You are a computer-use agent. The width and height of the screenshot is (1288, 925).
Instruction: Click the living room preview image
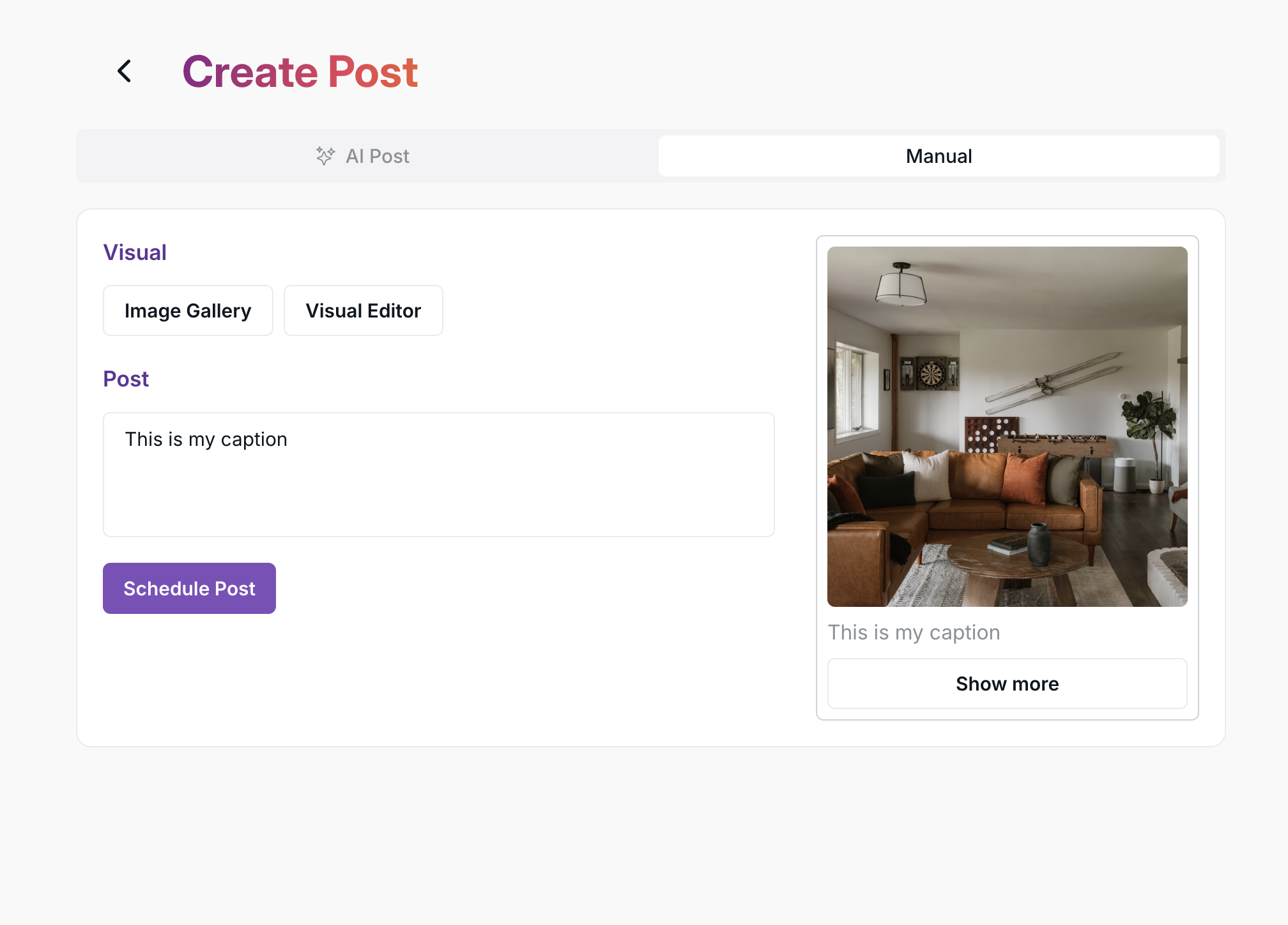point(1007,427)
